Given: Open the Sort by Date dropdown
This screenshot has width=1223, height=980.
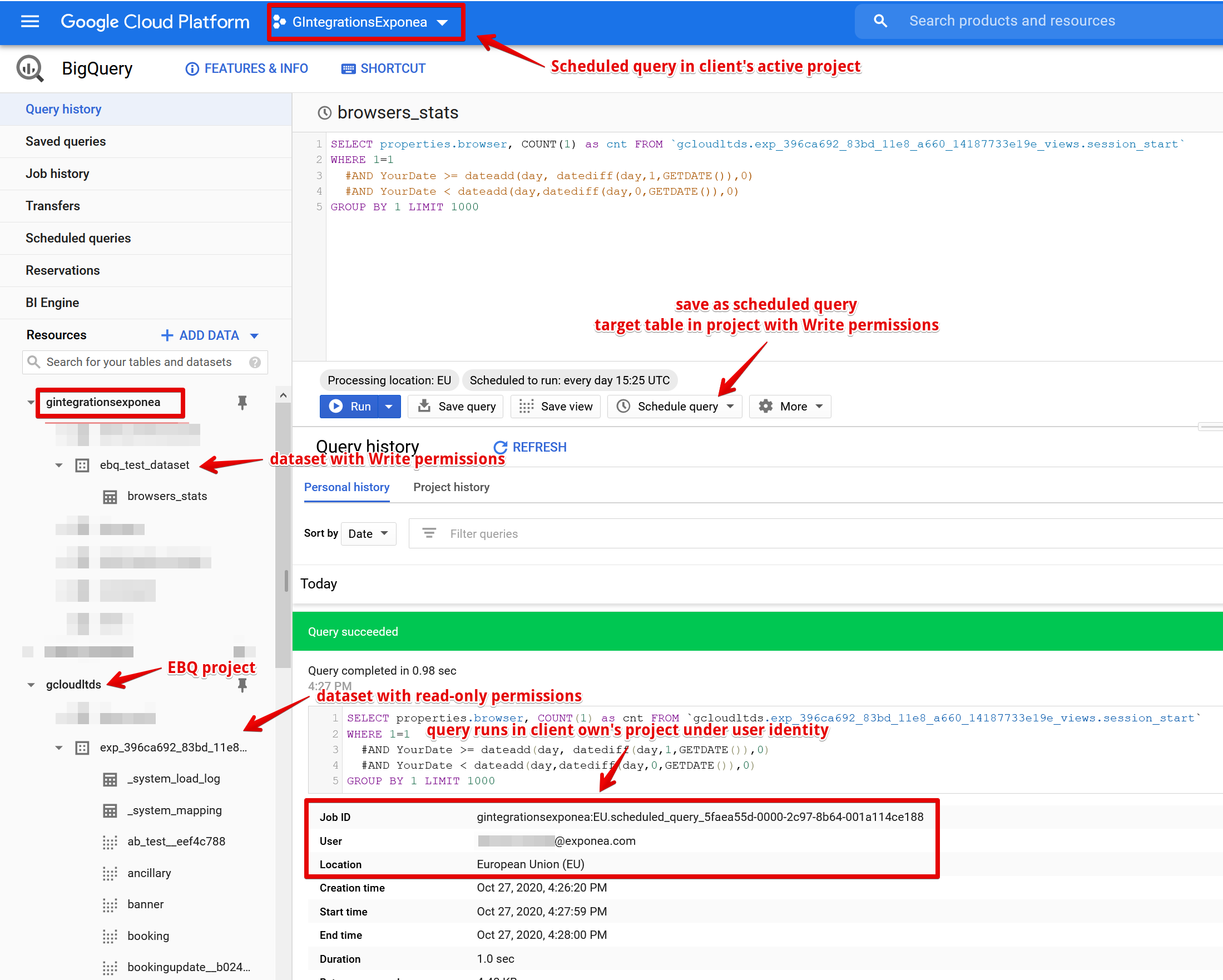Looking at the screenshot, I should tap(368, 534).
